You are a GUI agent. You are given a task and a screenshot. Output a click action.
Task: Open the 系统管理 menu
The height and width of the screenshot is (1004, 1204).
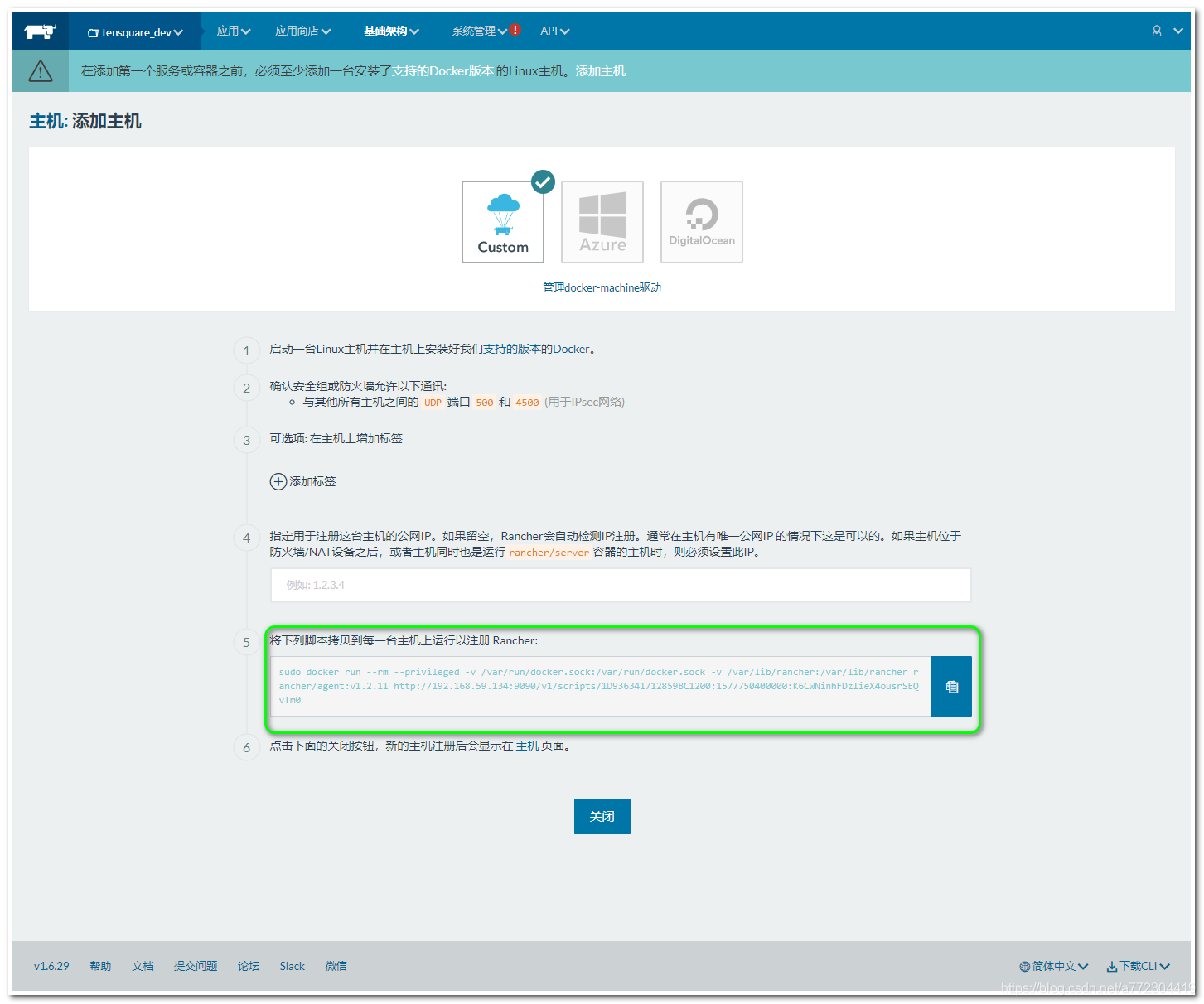[x=479, y=31]
